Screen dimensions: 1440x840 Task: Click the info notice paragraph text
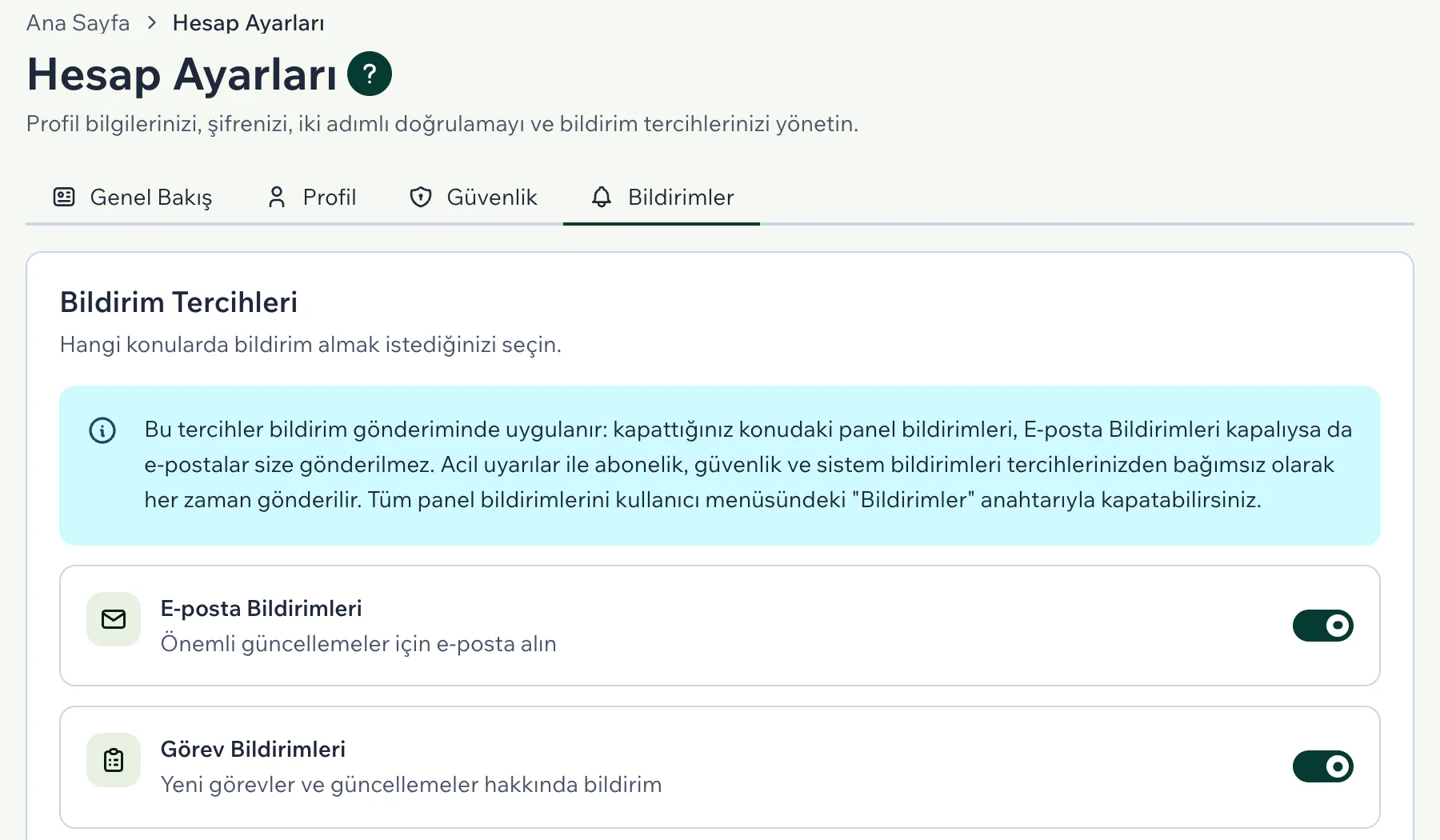[x=748, y=465]
